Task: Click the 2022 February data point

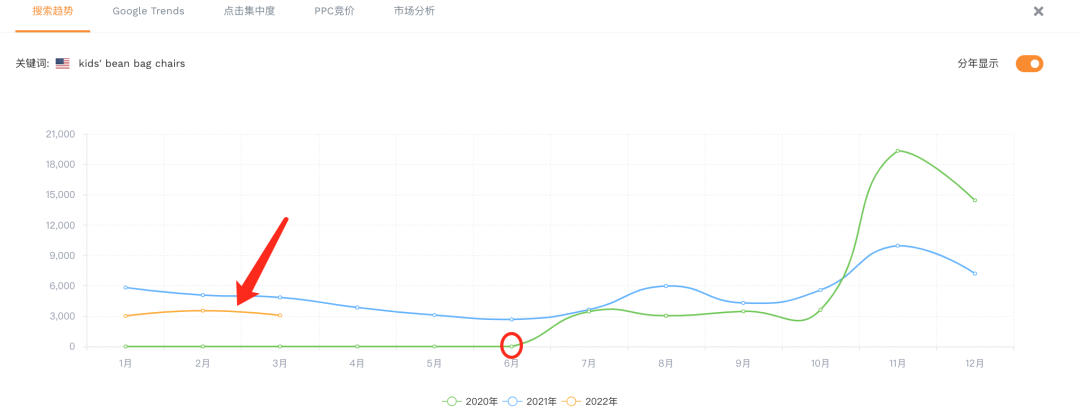Action: click(x=203, y=310)
